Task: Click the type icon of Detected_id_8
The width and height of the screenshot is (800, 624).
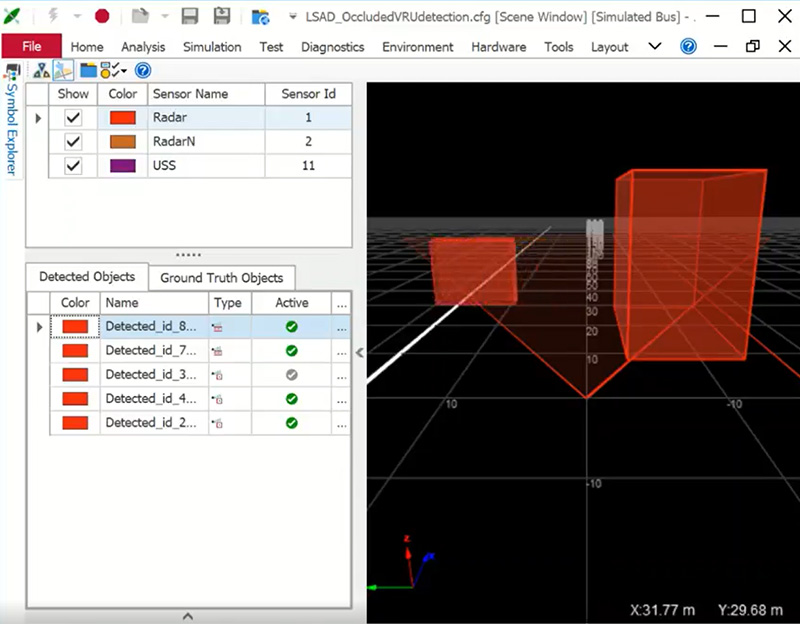Action: [x=217, y=327]
